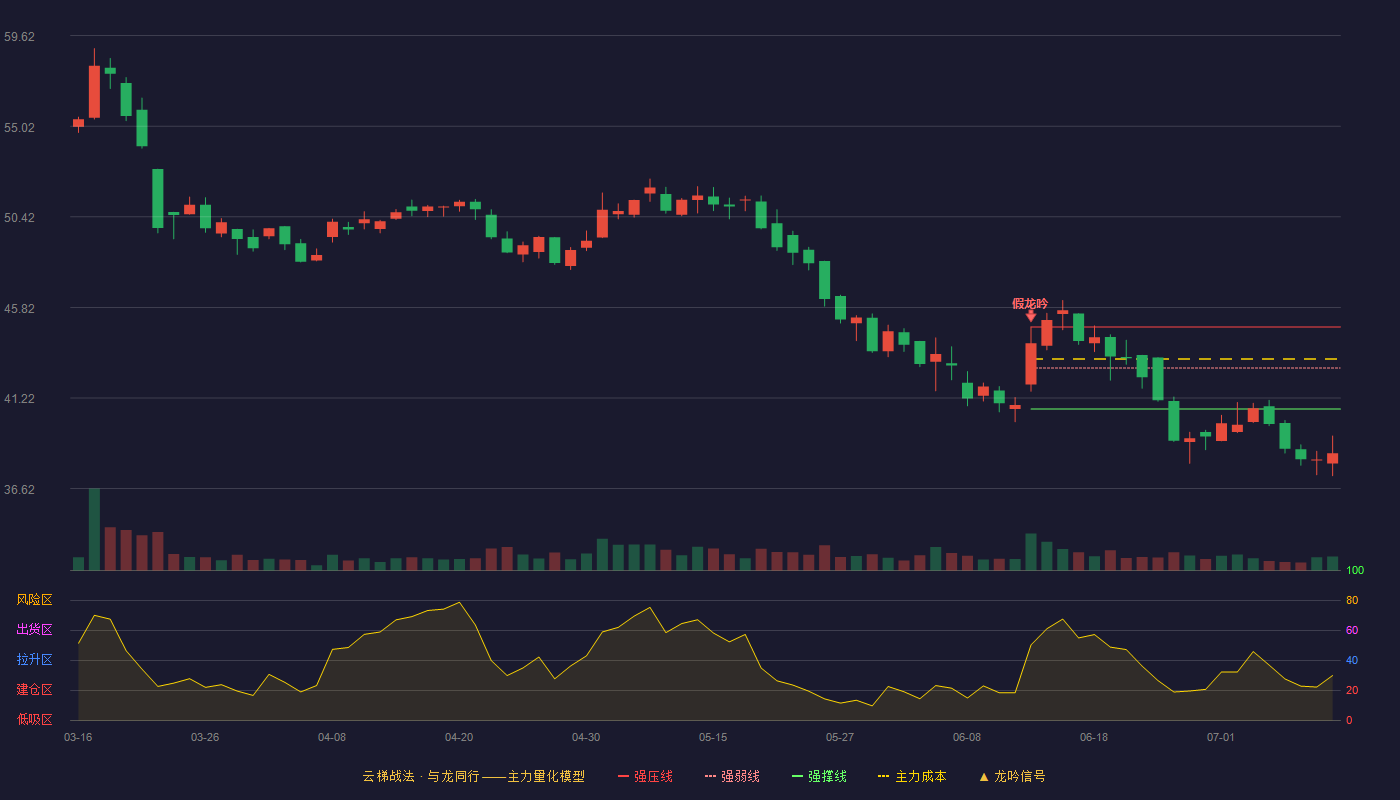Click the 06-18 date label
The height and width of the screenshot is (800, 1400).
[x=1094, y=737]
